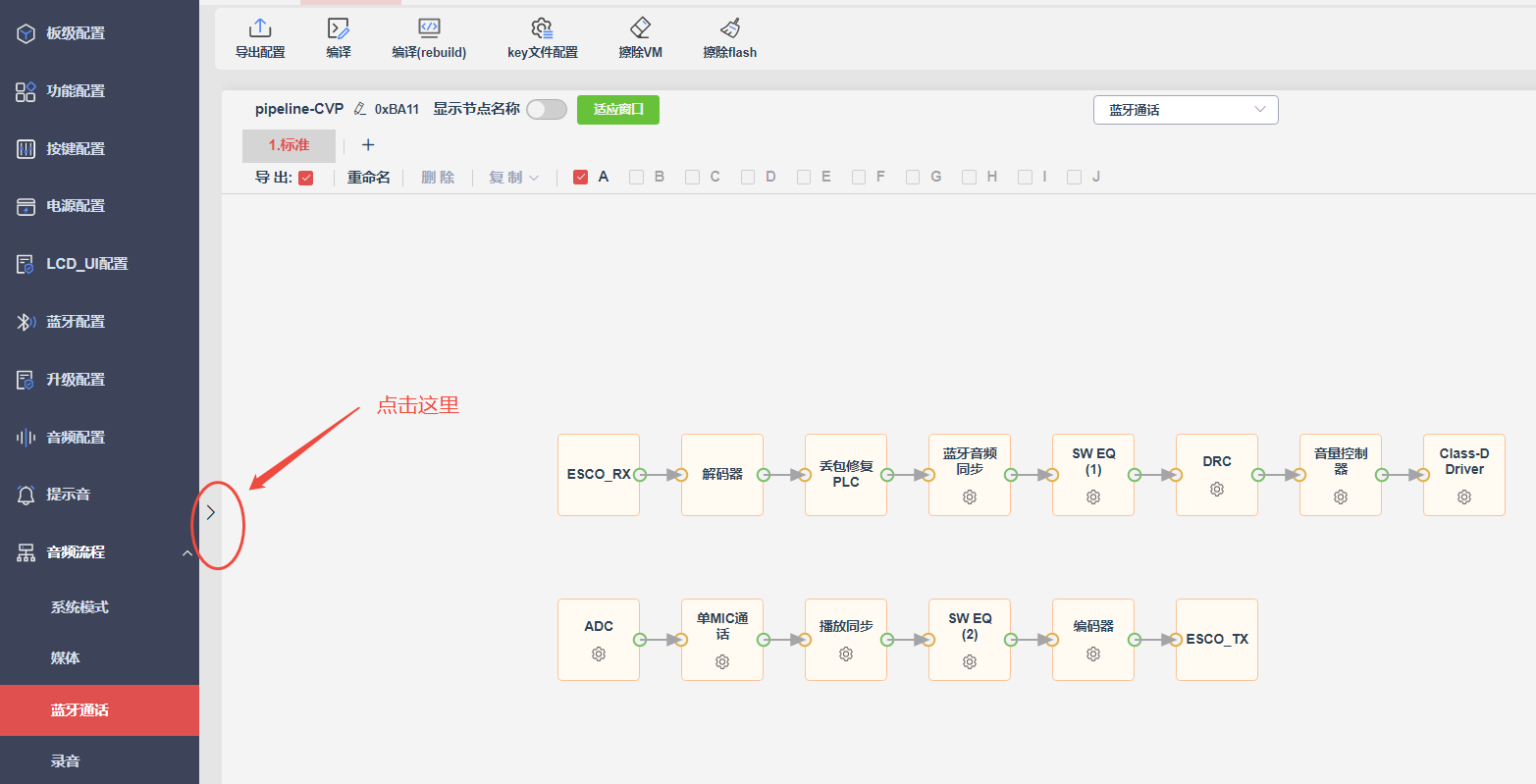
Task: Click the 单MIC通话 node gear icon
Action: 722,662
